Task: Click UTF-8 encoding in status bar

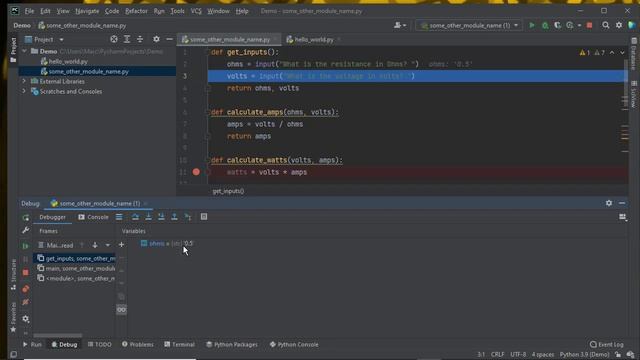Action: tap(518, 354)
